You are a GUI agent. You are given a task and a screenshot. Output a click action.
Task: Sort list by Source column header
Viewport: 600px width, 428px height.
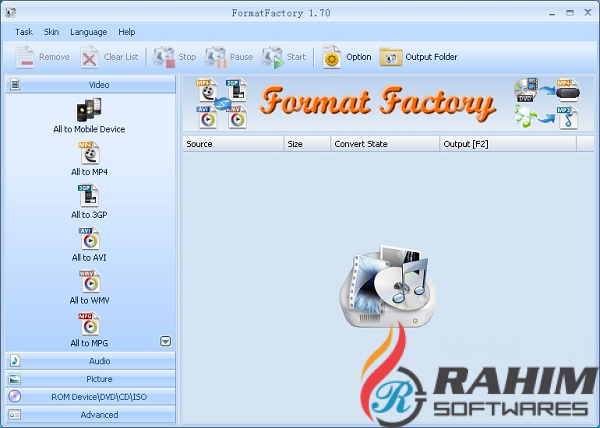tap(233, 144)
